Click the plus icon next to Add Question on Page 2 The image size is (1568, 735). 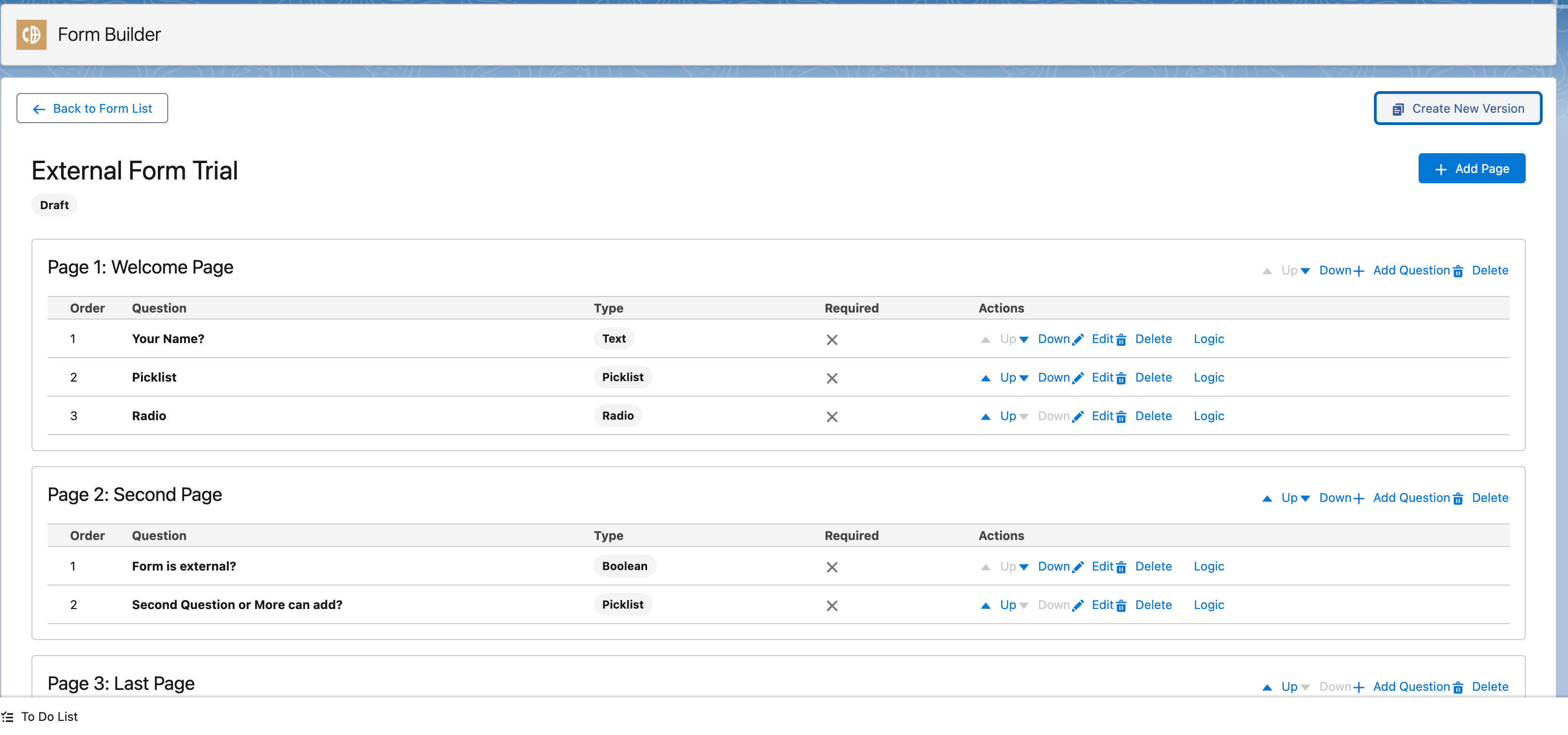click(x=1358, y=498)
